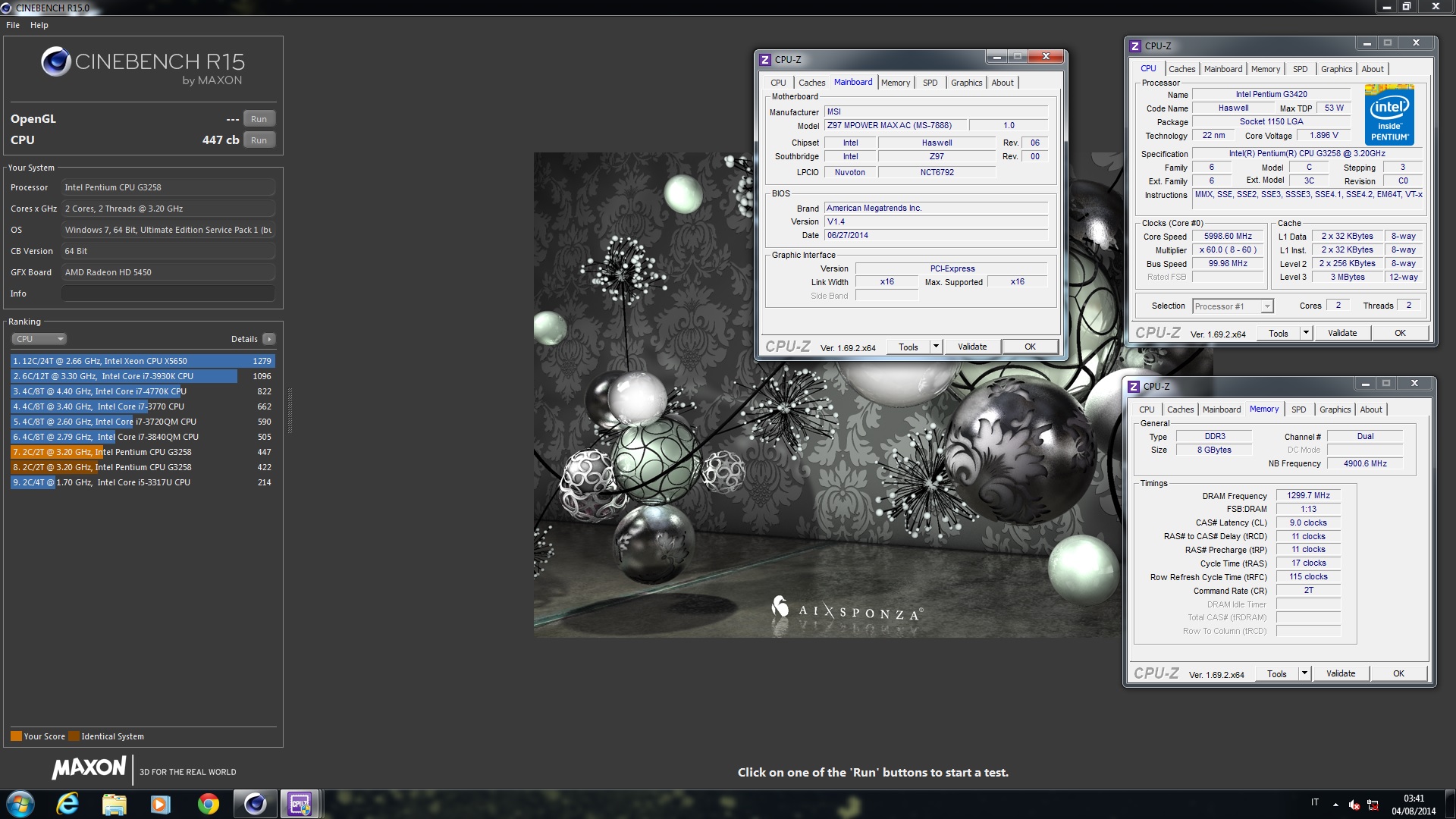
Task: Select the Core i5-3317U ranking entry
Action: 143,482
